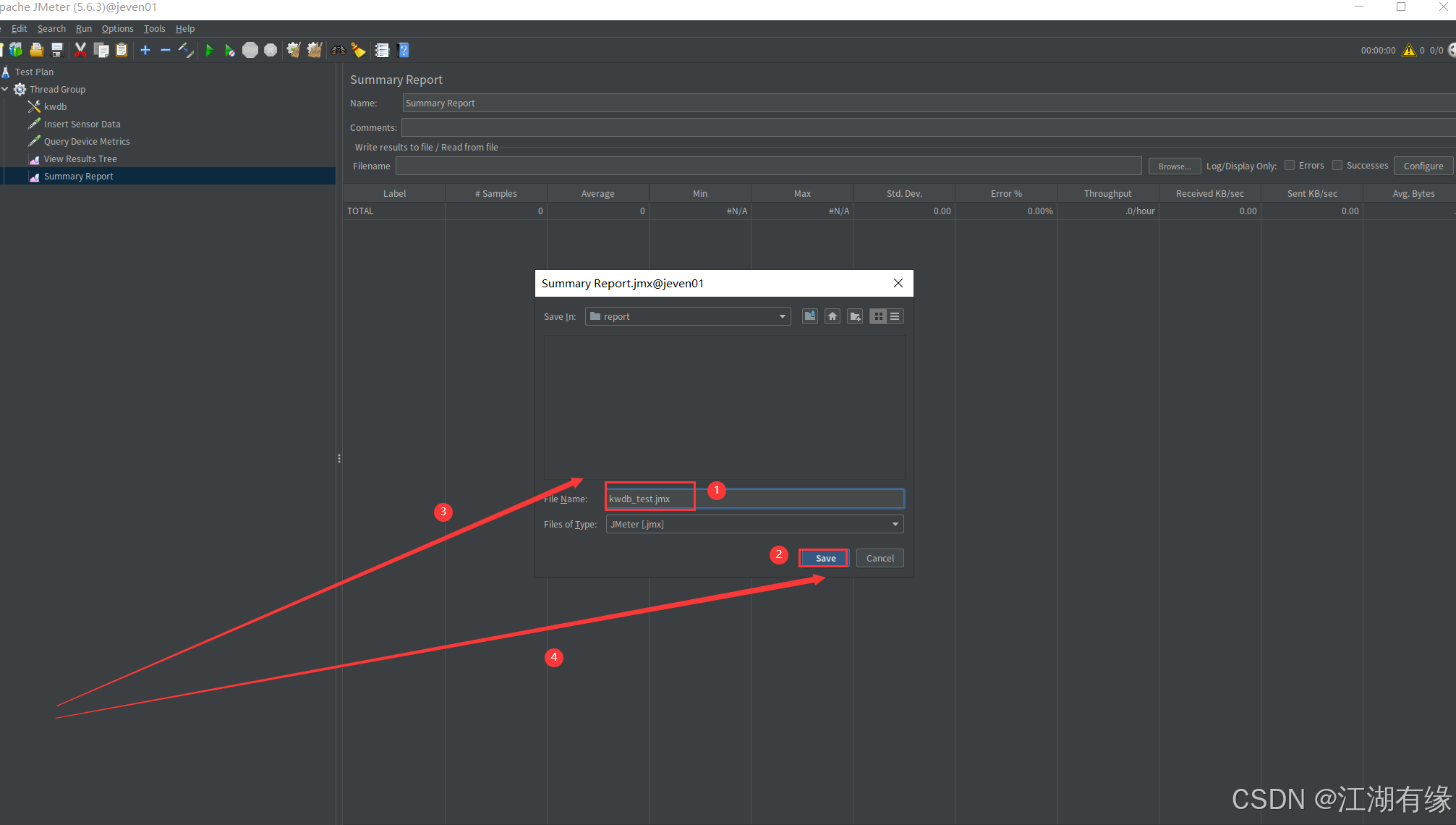
Task: Click the floppy disk Save icon
Action: tap(57, 50)
